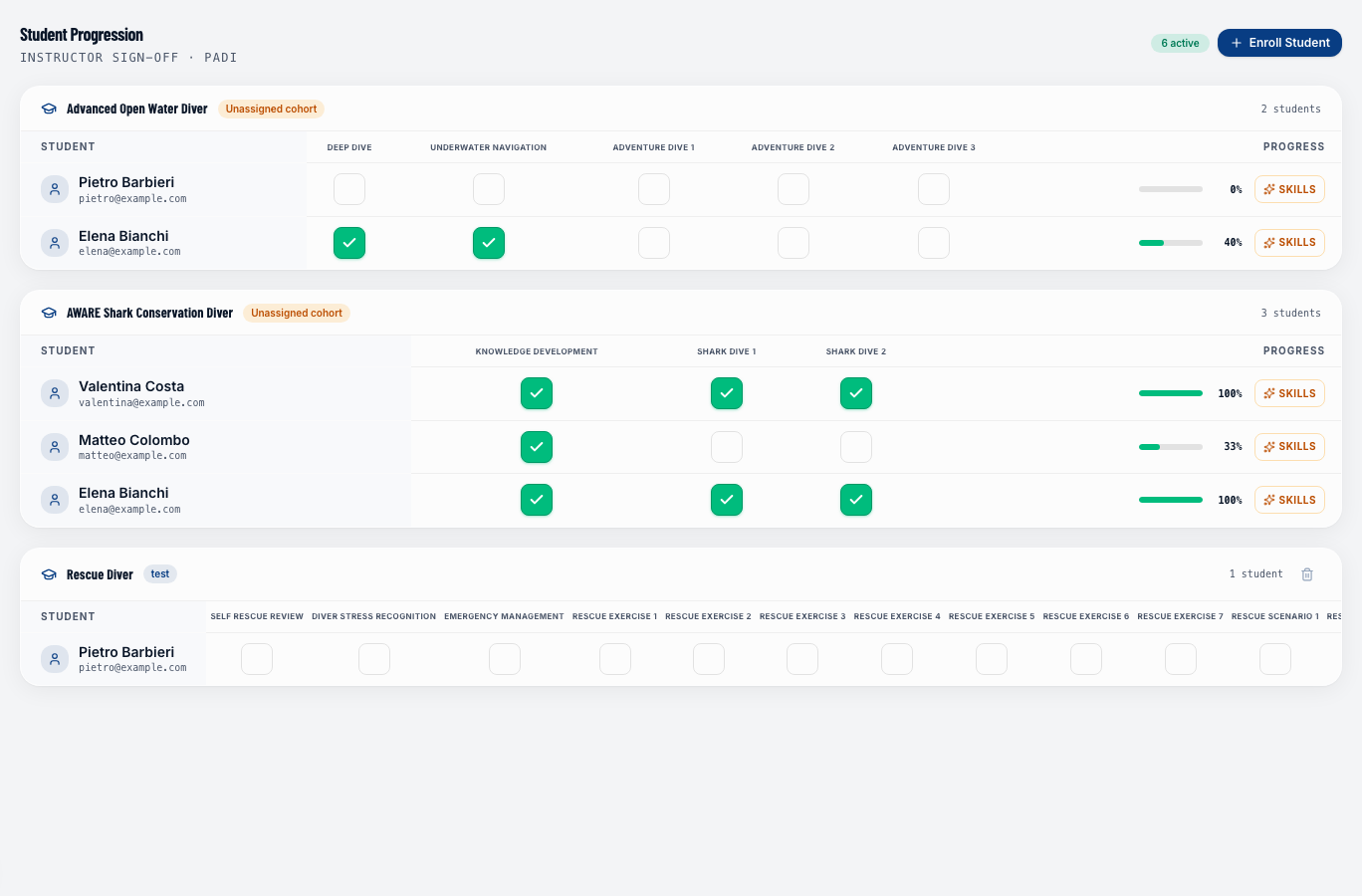Screen dimensions: 1362x896
Task: Uncheck Knowledge Development for Matteo Colombo
Action: coord(537,447)
